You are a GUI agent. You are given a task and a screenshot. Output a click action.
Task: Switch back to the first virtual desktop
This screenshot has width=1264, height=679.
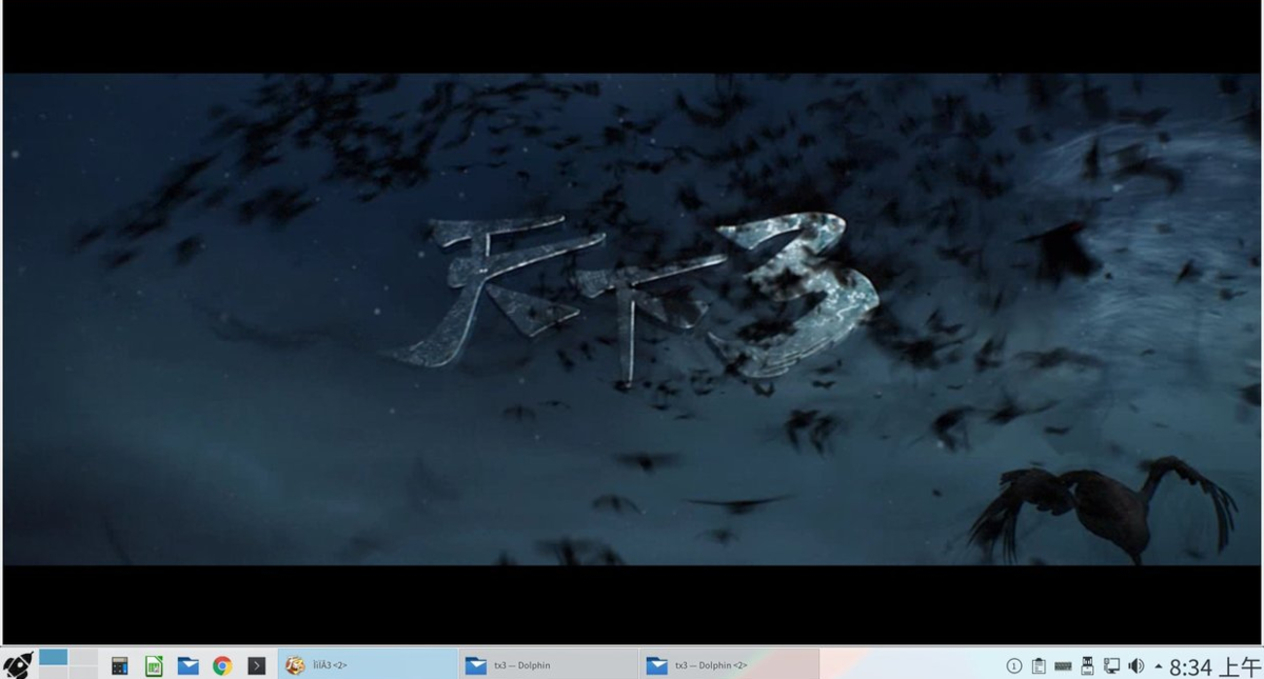[53, 658]
